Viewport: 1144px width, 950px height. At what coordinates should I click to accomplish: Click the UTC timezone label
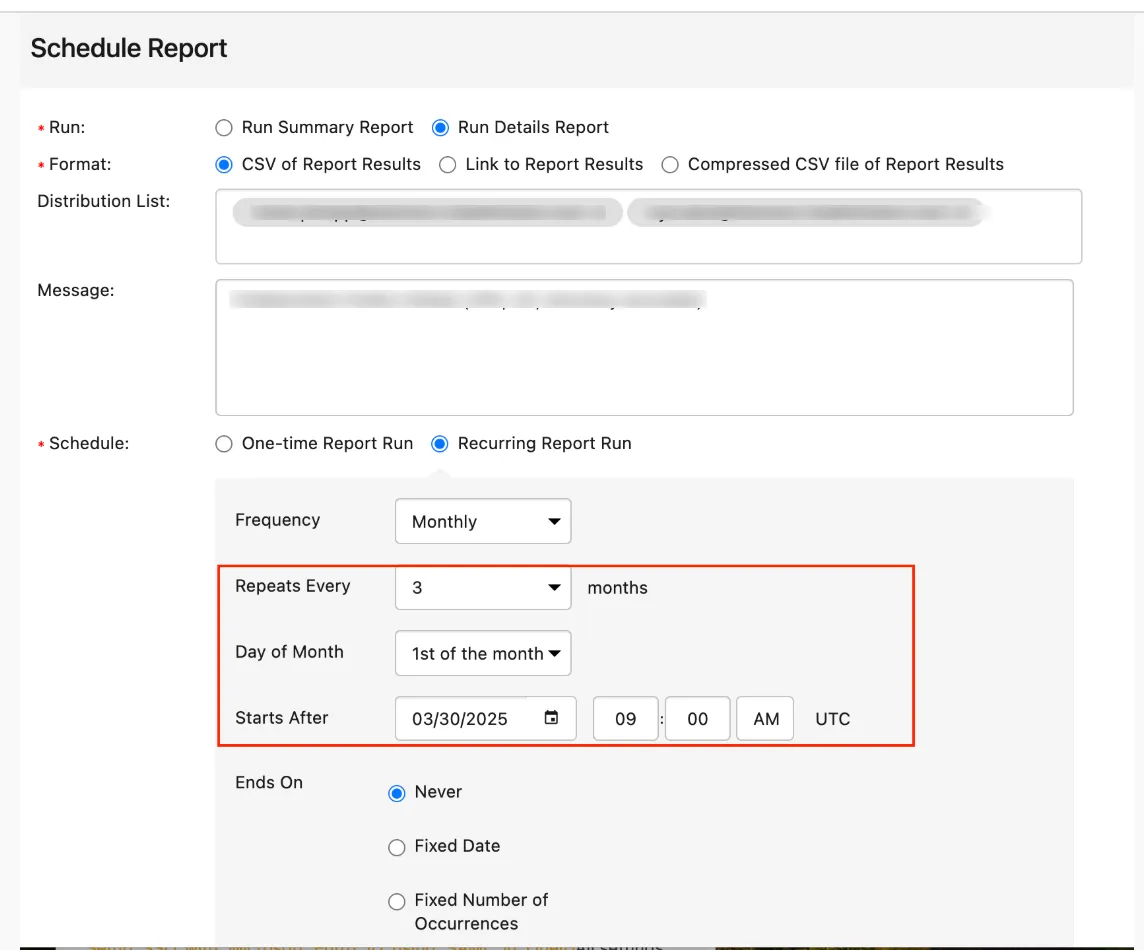point(832,719)
